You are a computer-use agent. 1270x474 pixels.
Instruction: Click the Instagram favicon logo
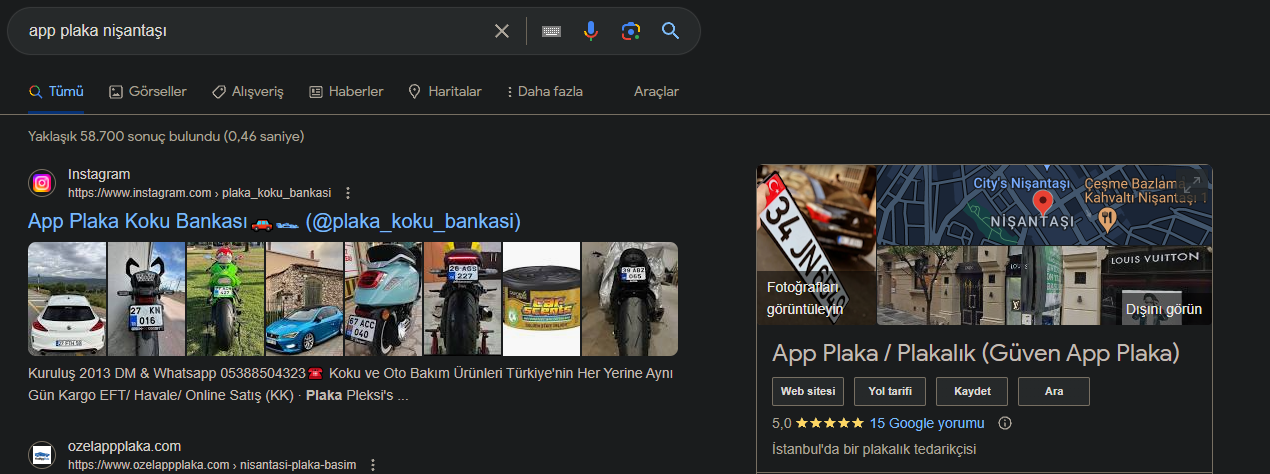(42, 183)
